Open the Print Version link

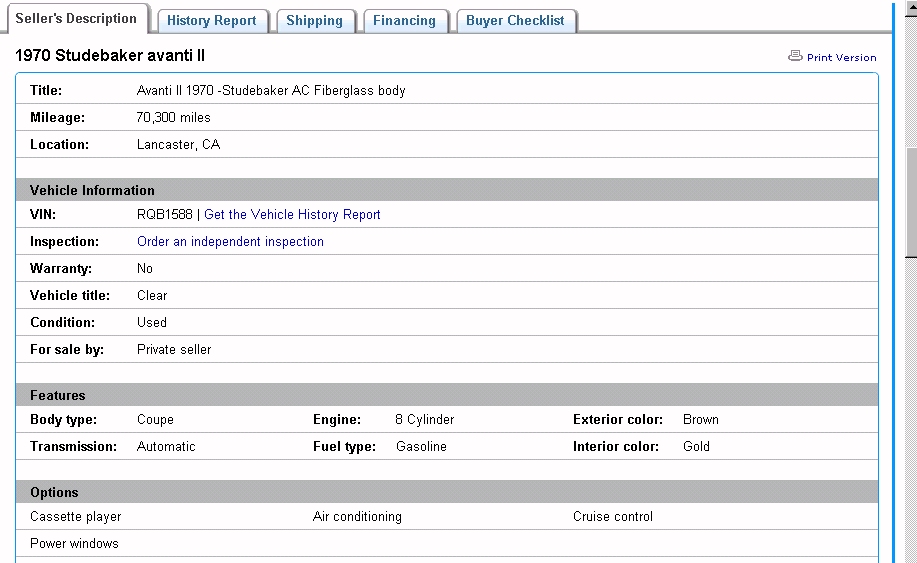pos(841,58)
